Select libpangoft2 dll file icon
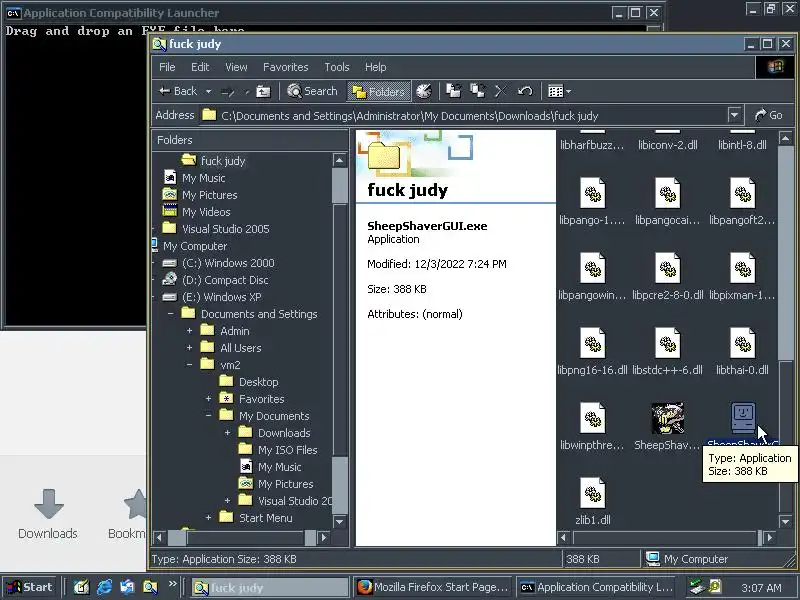The image size is (800, 600). pos(742,193)
